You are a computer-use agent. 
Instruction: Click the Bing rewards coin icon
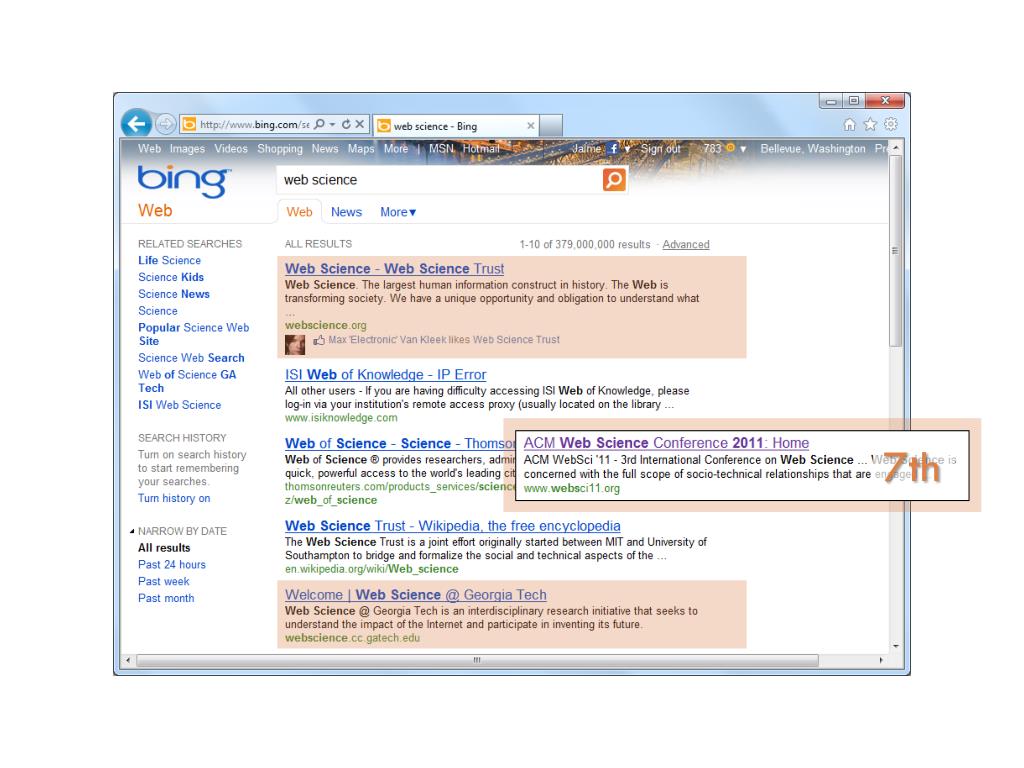point(731,148)
